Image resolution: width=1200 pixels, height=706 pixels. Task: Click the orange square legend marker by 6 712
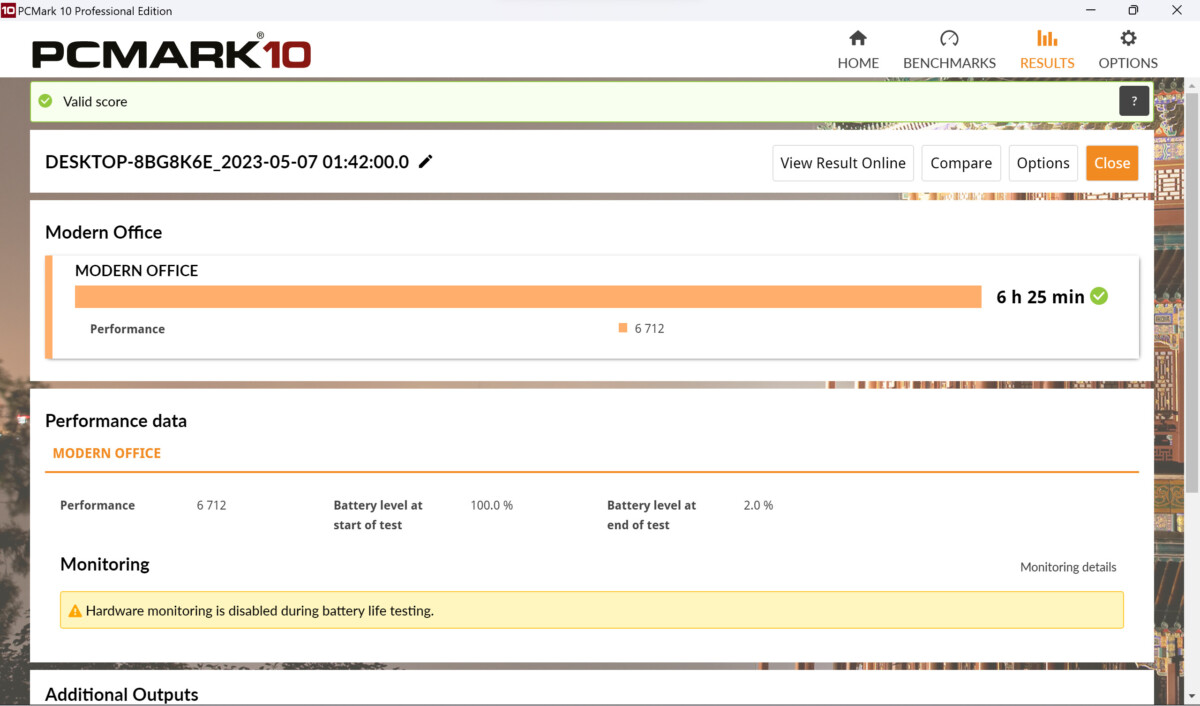[623, 328]
